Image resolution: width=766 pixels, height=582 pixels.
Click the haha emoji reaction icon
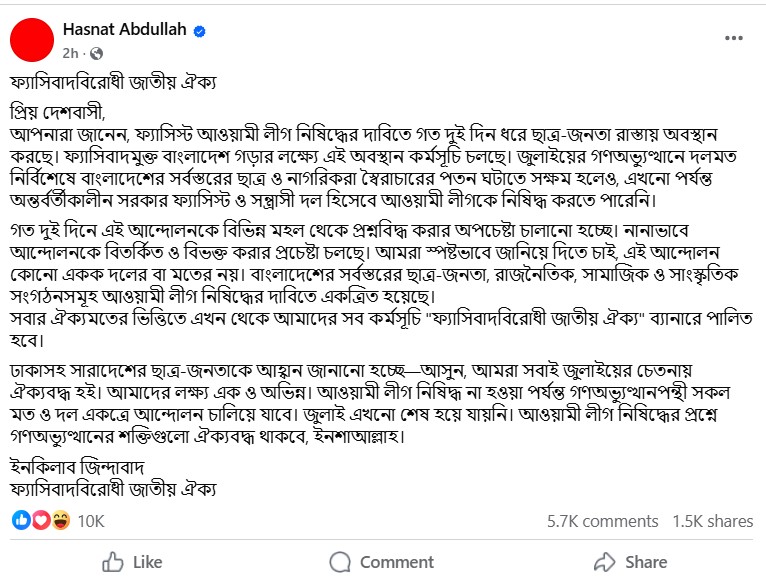[60, 520]
